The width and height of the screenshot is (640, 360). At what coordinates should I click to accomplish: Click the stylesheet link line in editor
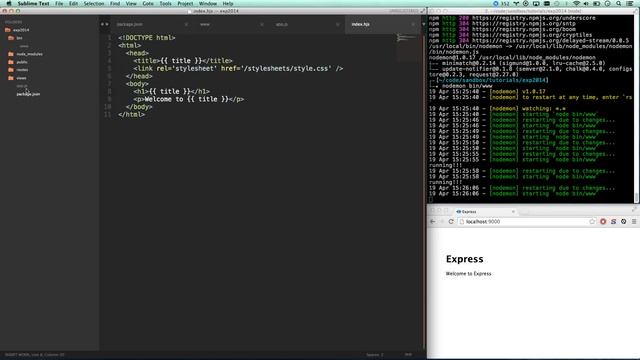238,69
